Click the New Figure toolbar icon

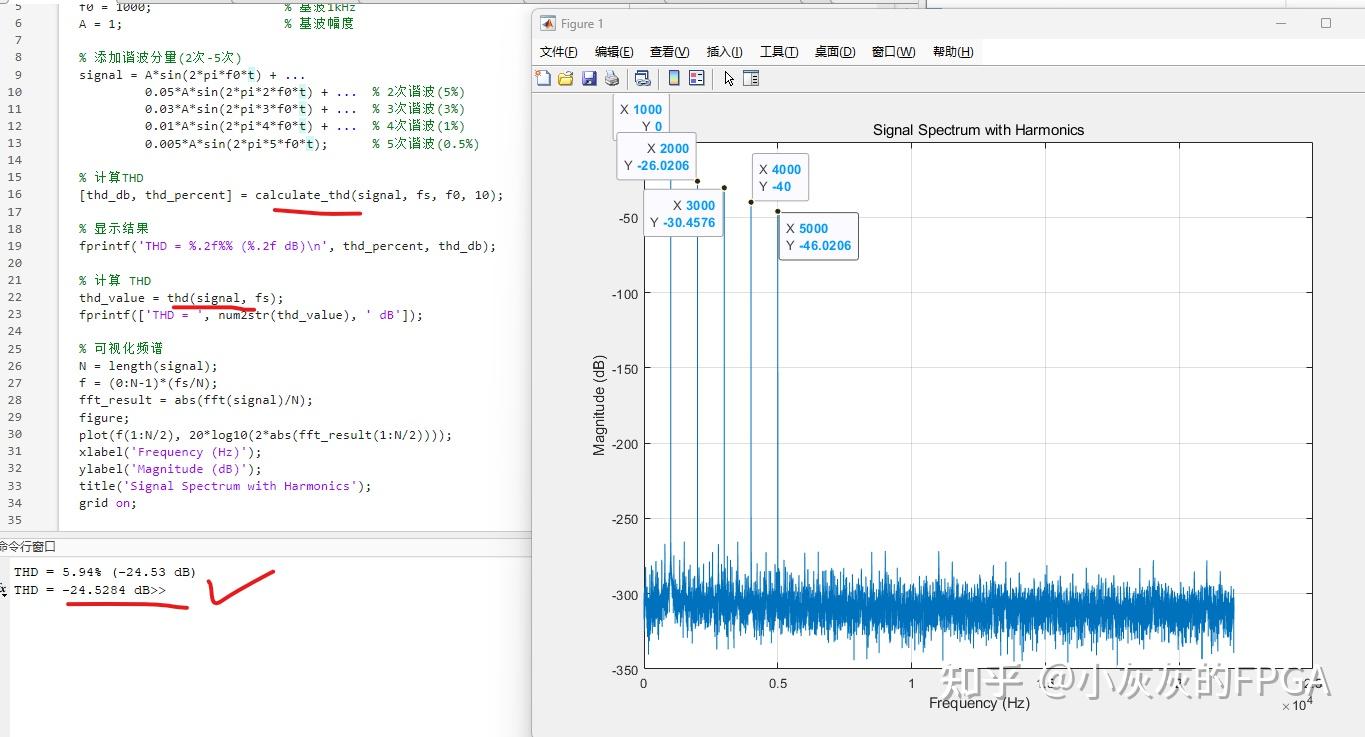543,78
